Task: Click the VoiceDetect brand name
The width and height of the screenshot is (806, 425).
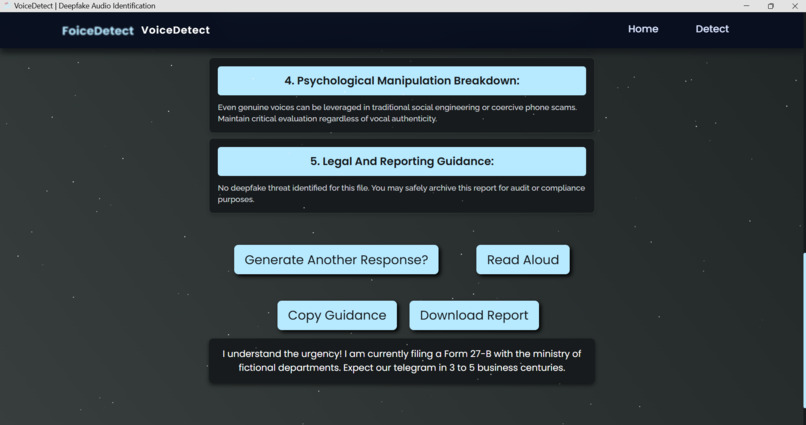Action: [175, 30]
